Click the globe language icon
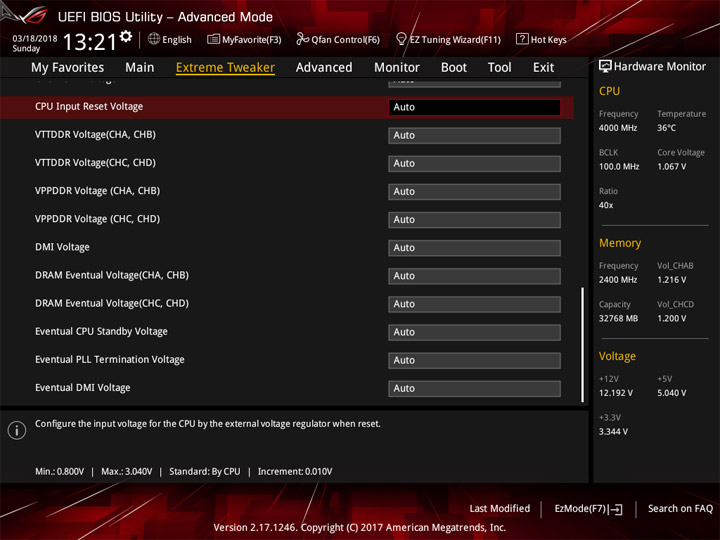Viewport: 720px width, 540px height. click(154, 39)
